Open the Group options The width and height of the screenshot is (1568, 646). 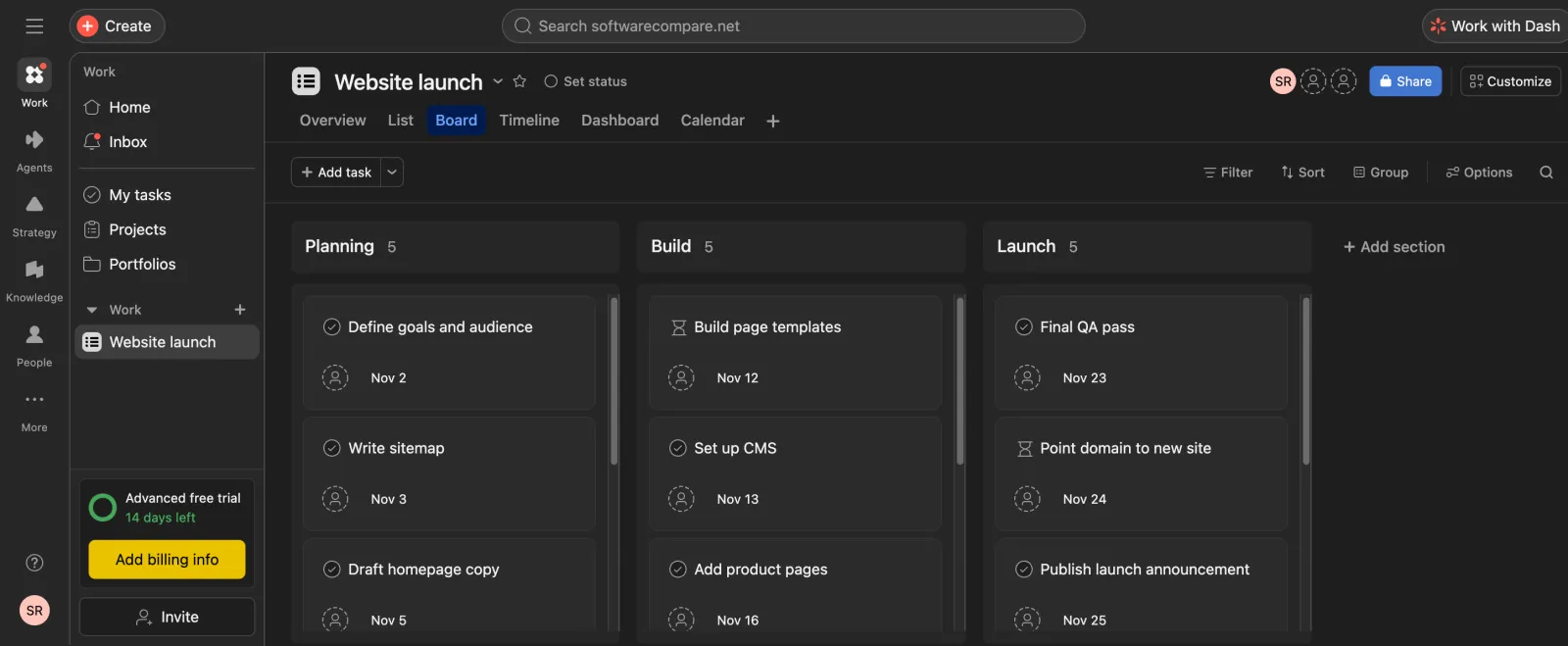(x=1381, y=173)
